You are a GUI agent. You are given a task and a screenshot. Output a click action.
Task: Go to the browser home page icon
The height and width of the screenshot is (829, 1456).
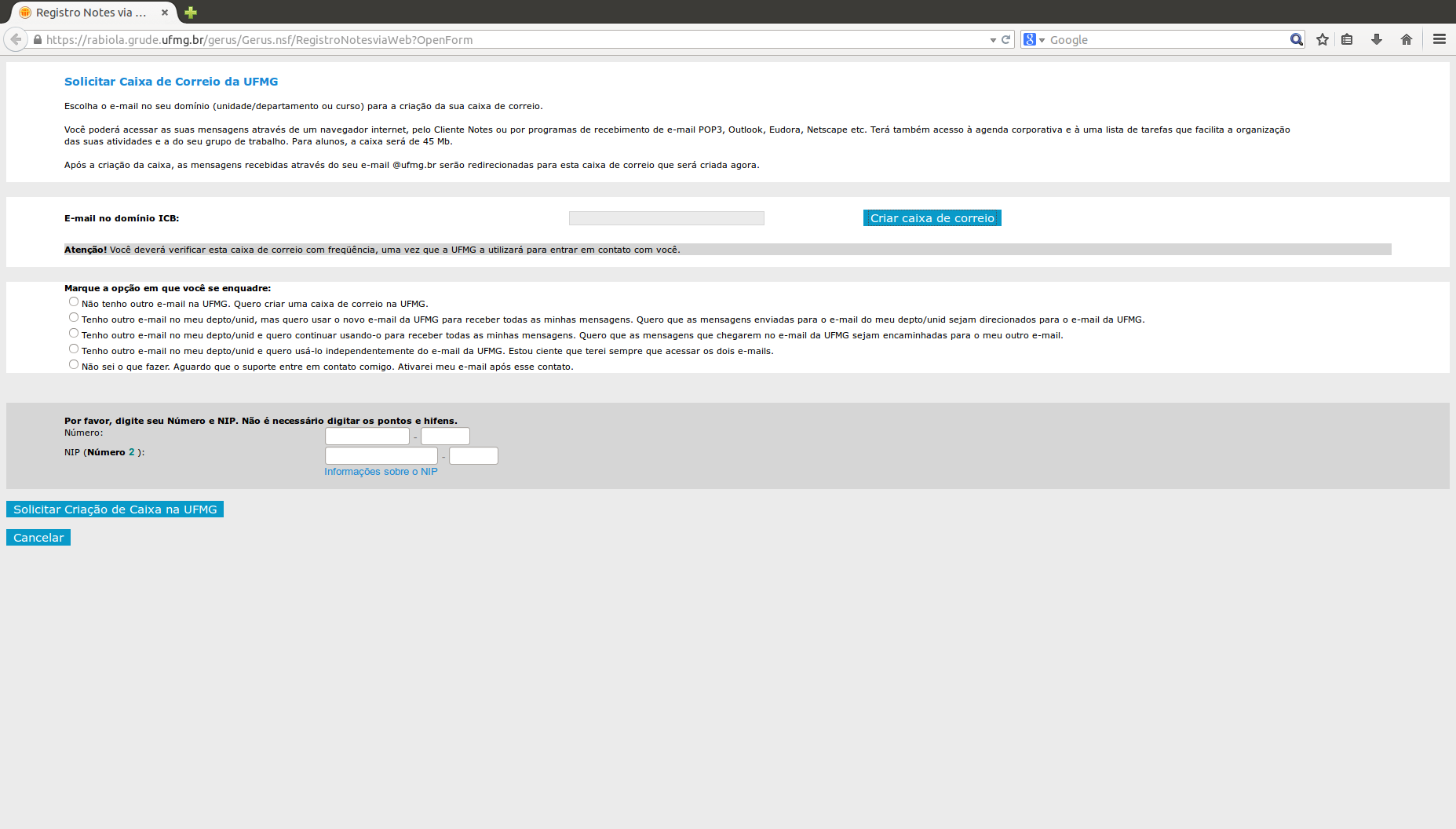tap(1407, 39)
